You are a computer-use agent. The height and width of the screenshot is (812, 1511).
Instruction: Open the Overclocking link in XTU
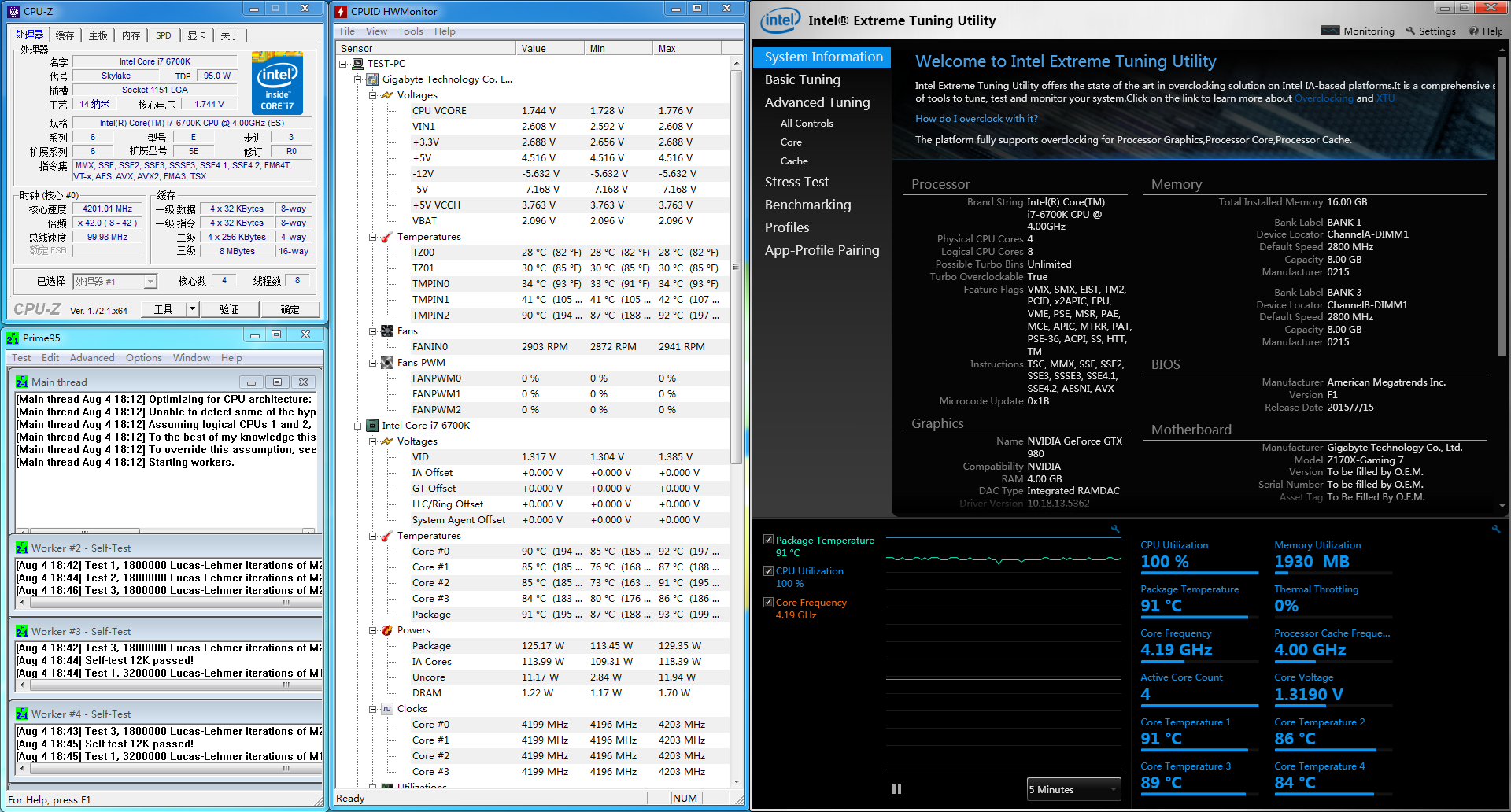tap(1324, 98)
